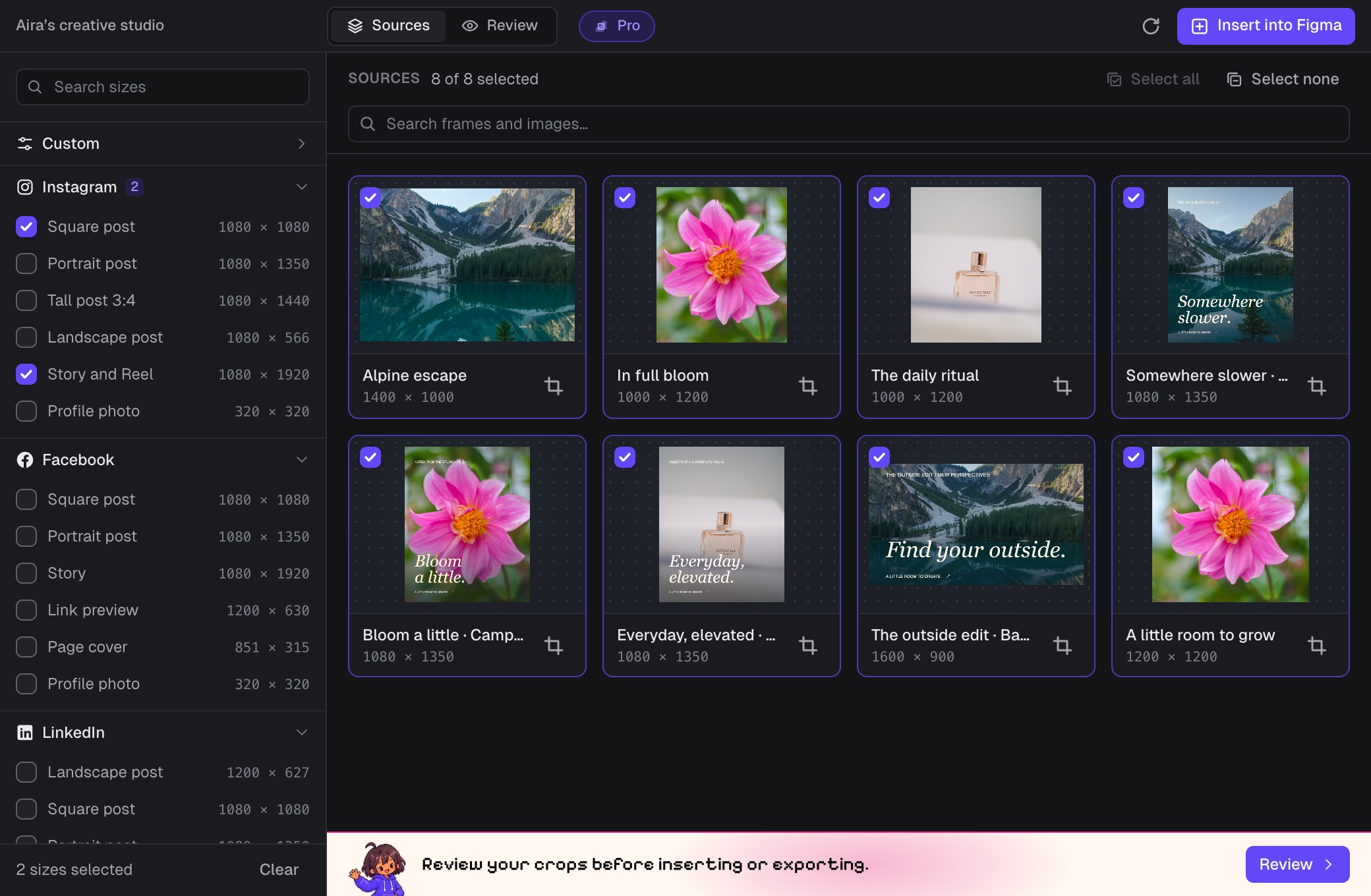Focus the Search frames and images field
Image resolution: width=1371 pixels, height=896 pixels.
pos(848,124)
